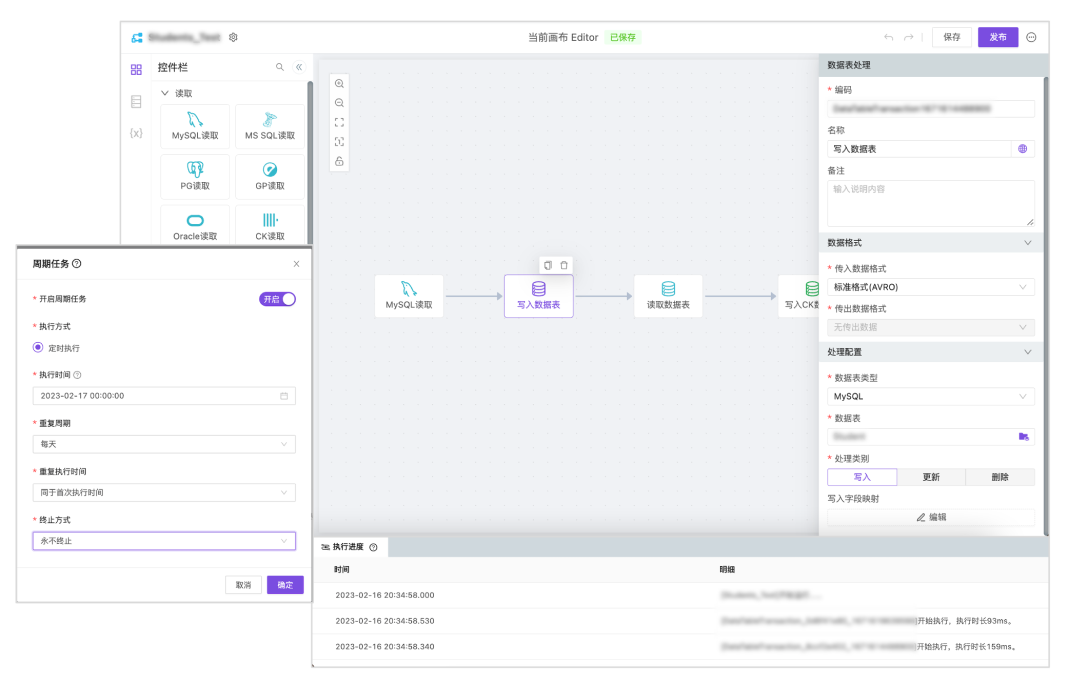Click the copy icon above the 写入数据表 node
The image size is (1068, 684).
click(547, 265)
